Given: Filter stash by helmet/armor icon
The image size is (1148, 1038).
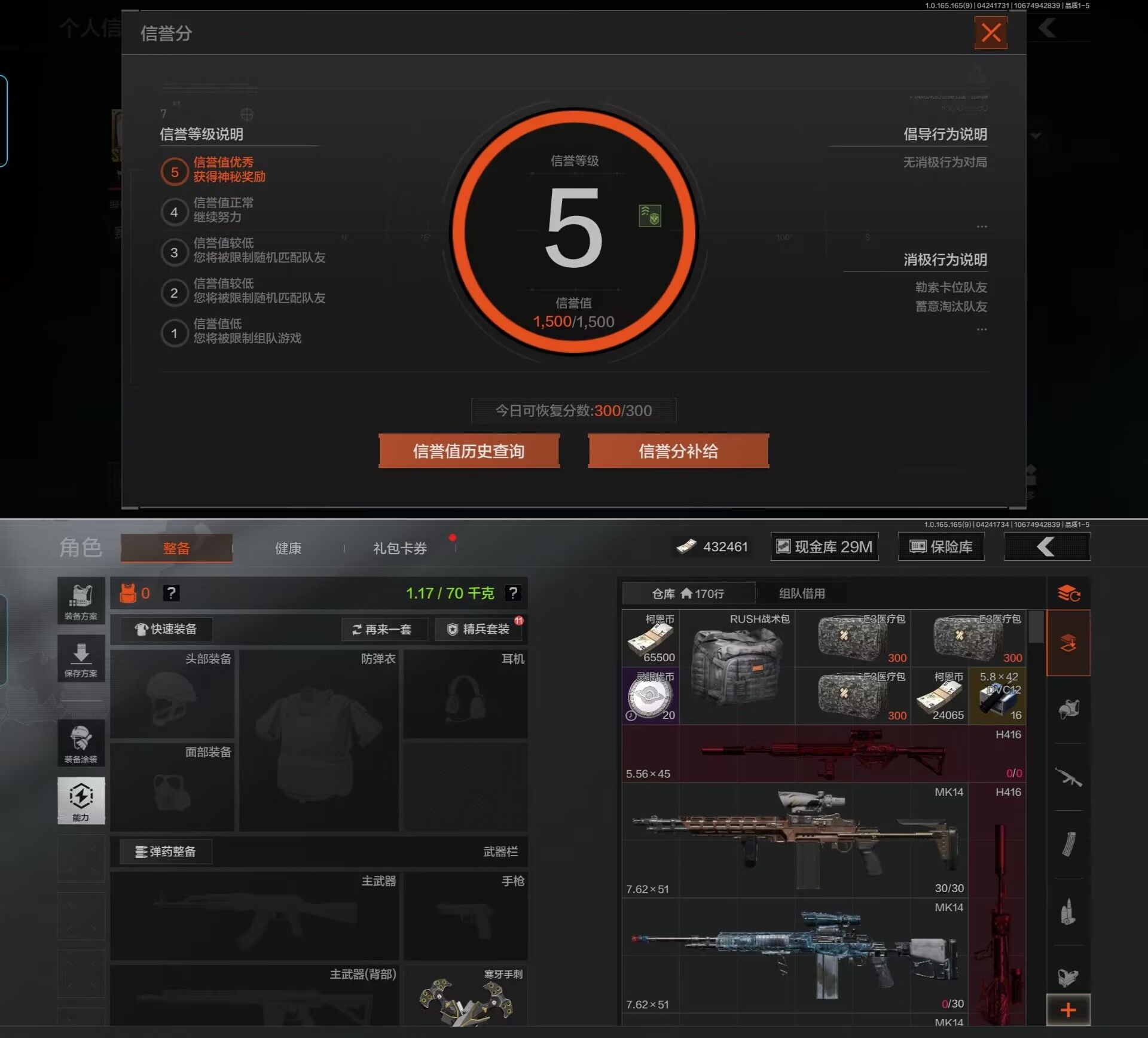Looking at the screenshot, I should click(1068, 710).
